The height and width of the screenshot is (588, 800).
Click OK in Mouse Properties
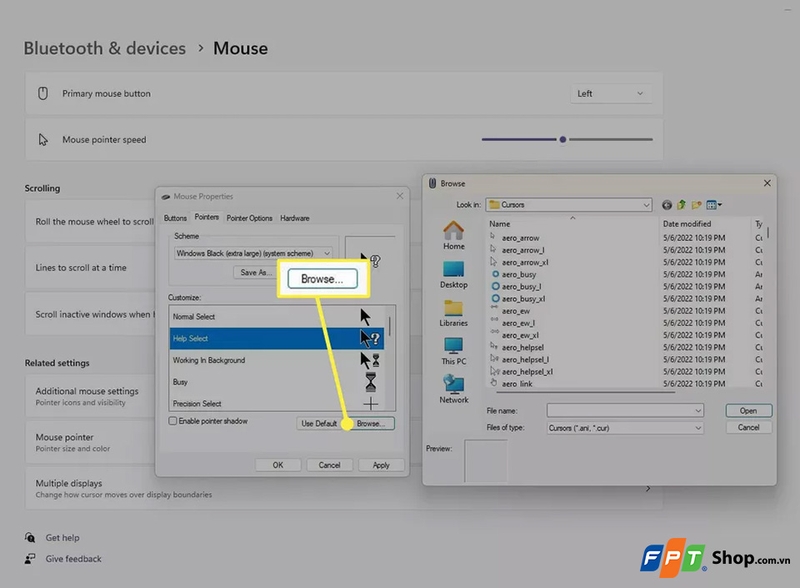(278, 465)
